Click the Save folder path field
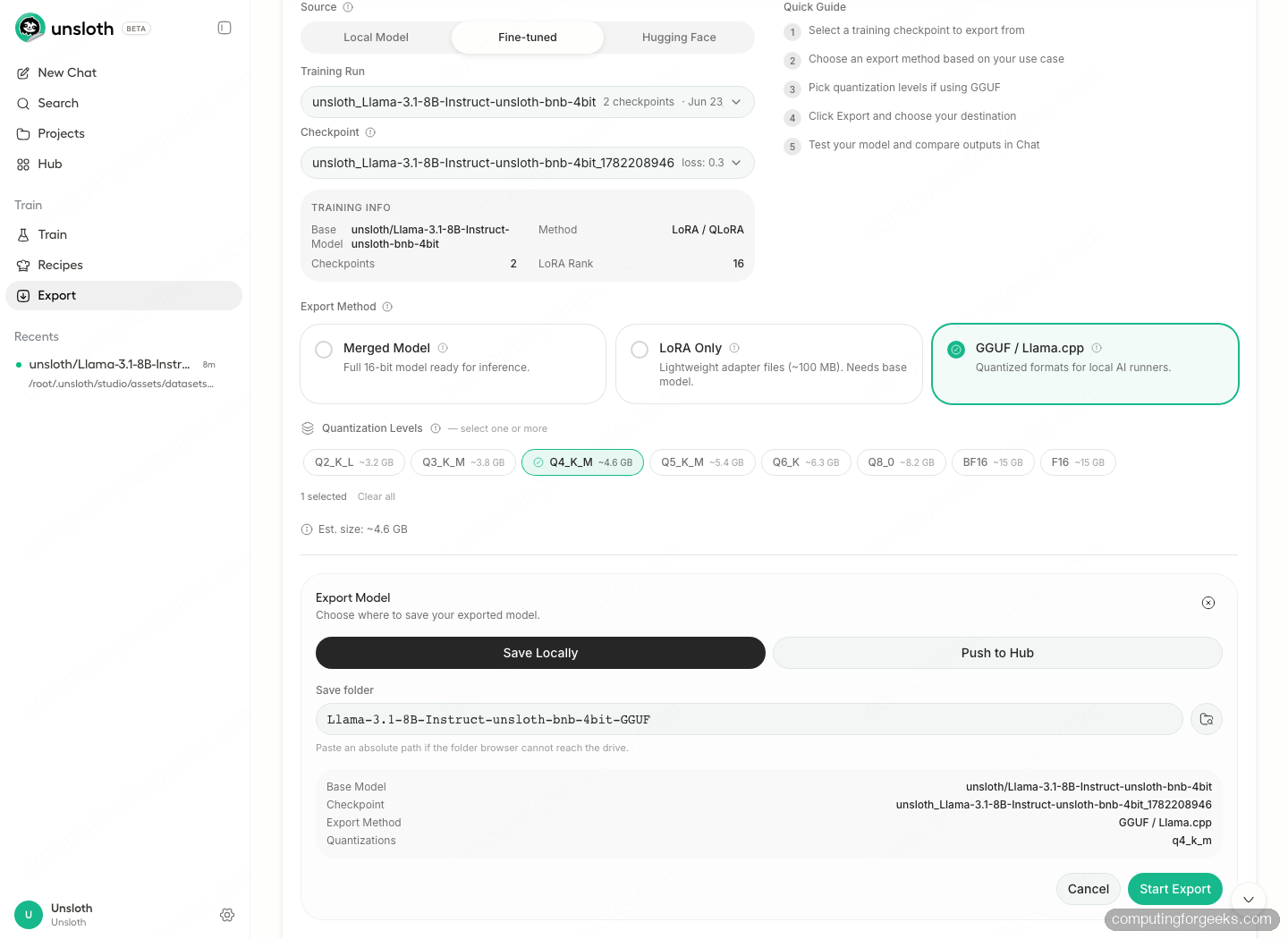 [x=750, y=719]
